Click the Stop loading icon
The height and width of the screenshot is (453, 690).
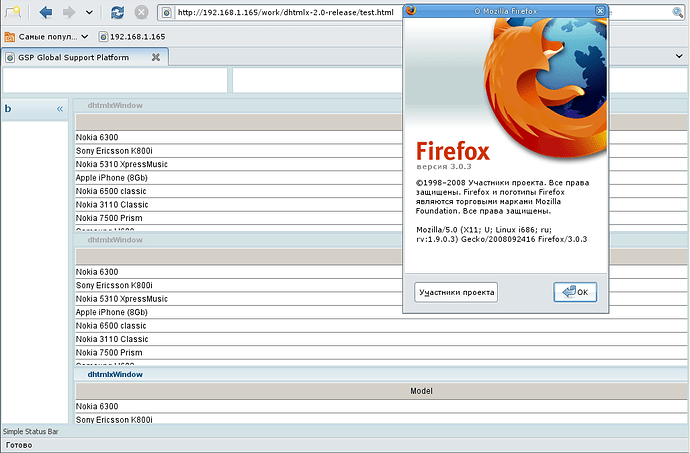pos(141,12)
